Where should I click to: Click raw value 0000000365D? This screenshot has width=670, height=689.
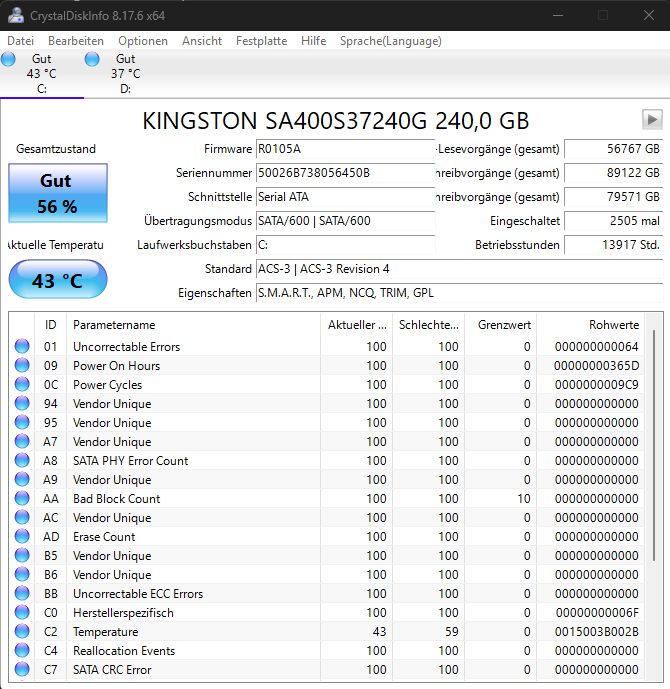(596, 366)
